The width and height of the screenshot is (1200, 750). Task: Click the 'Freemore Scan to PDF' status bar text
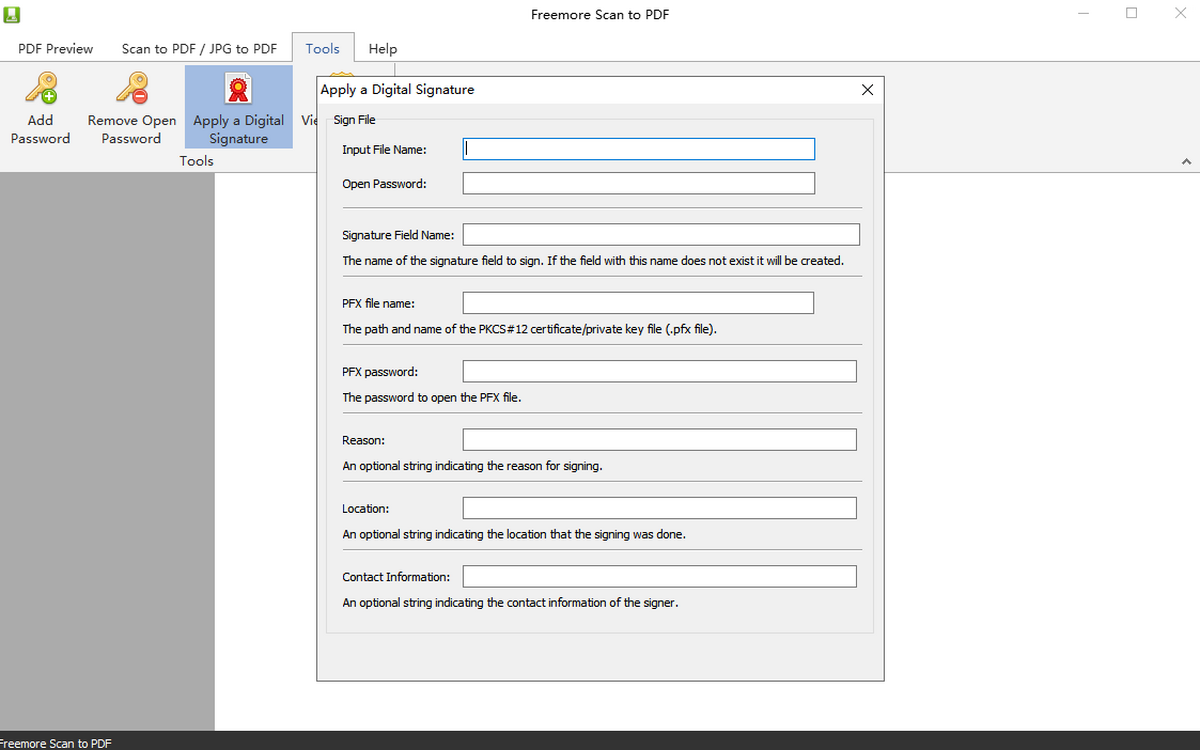(x=56, y=743)
